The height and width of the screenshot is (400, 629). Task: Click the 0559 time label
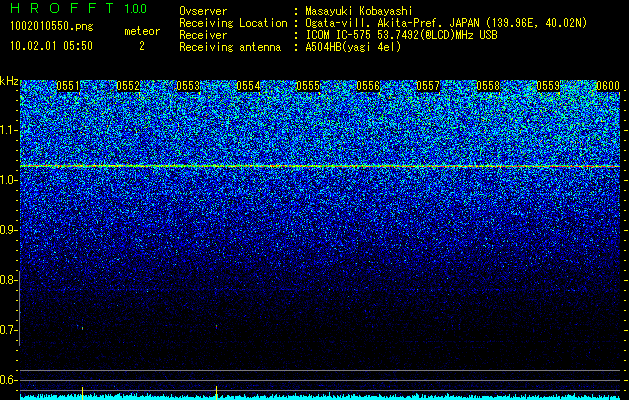pos(548,86)
